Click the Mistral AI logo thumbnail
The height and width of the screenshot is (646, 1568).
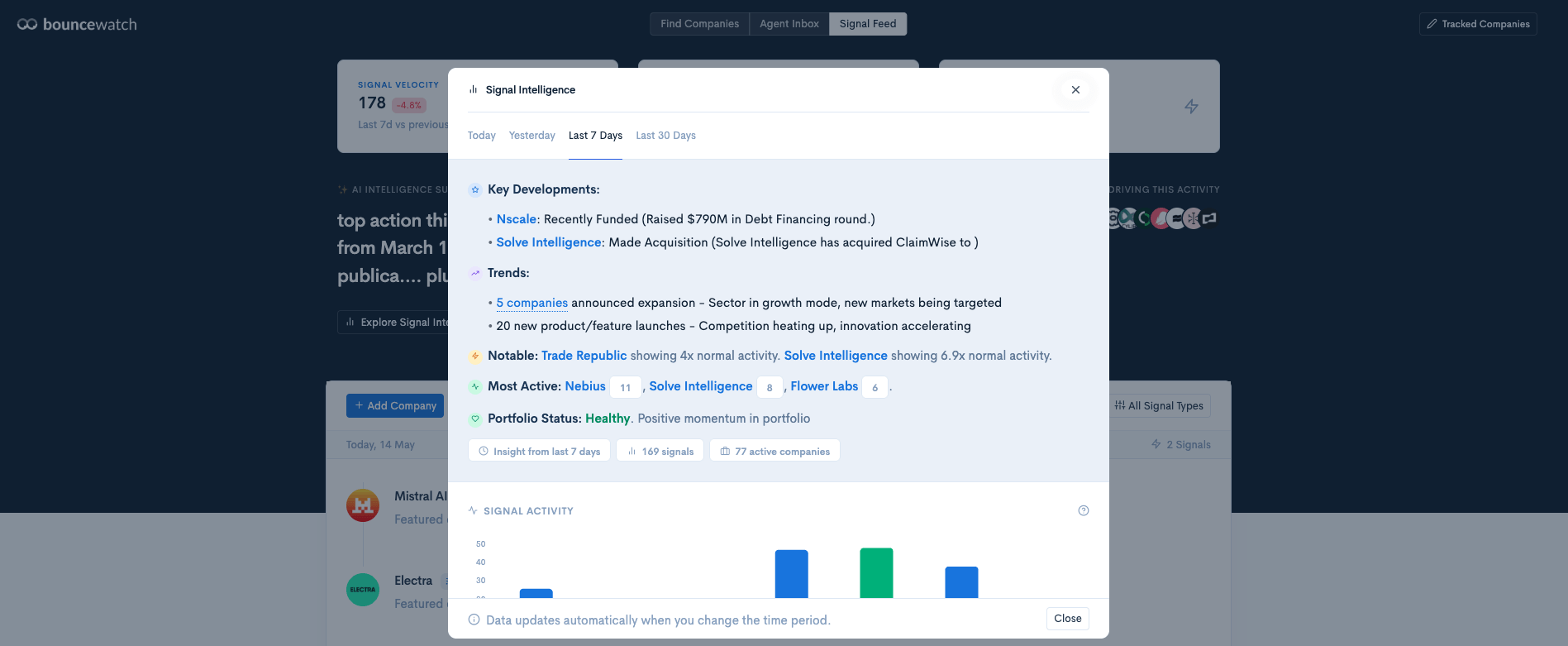(x=363, y=505)
